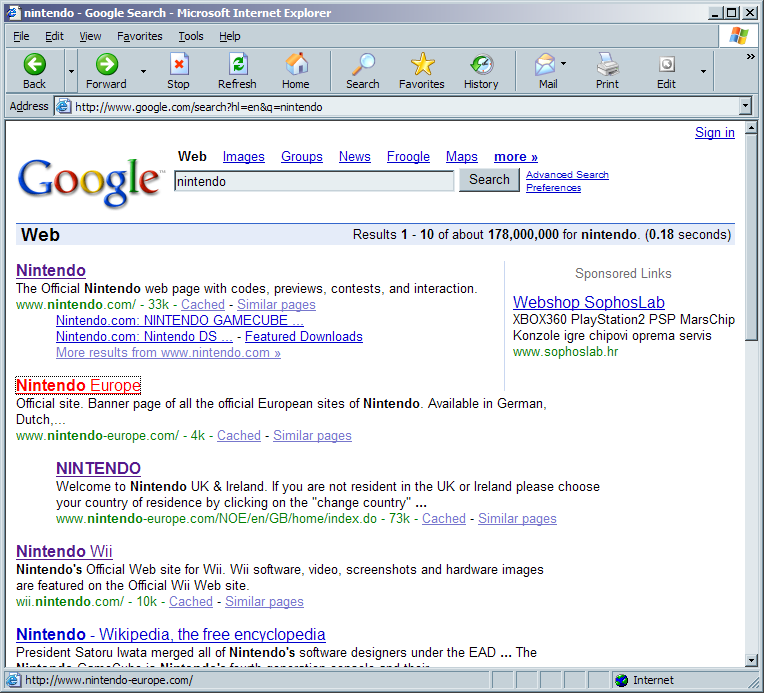Click the Google search query field

click(314, 181)
